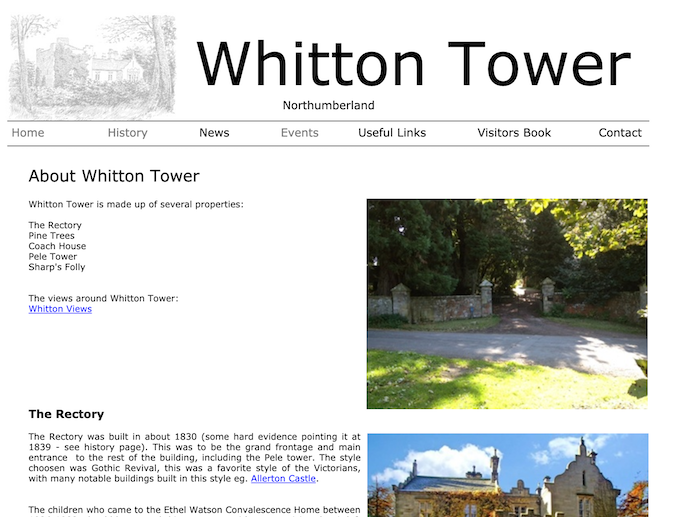Open the Home navigation link

coord(28,133)
